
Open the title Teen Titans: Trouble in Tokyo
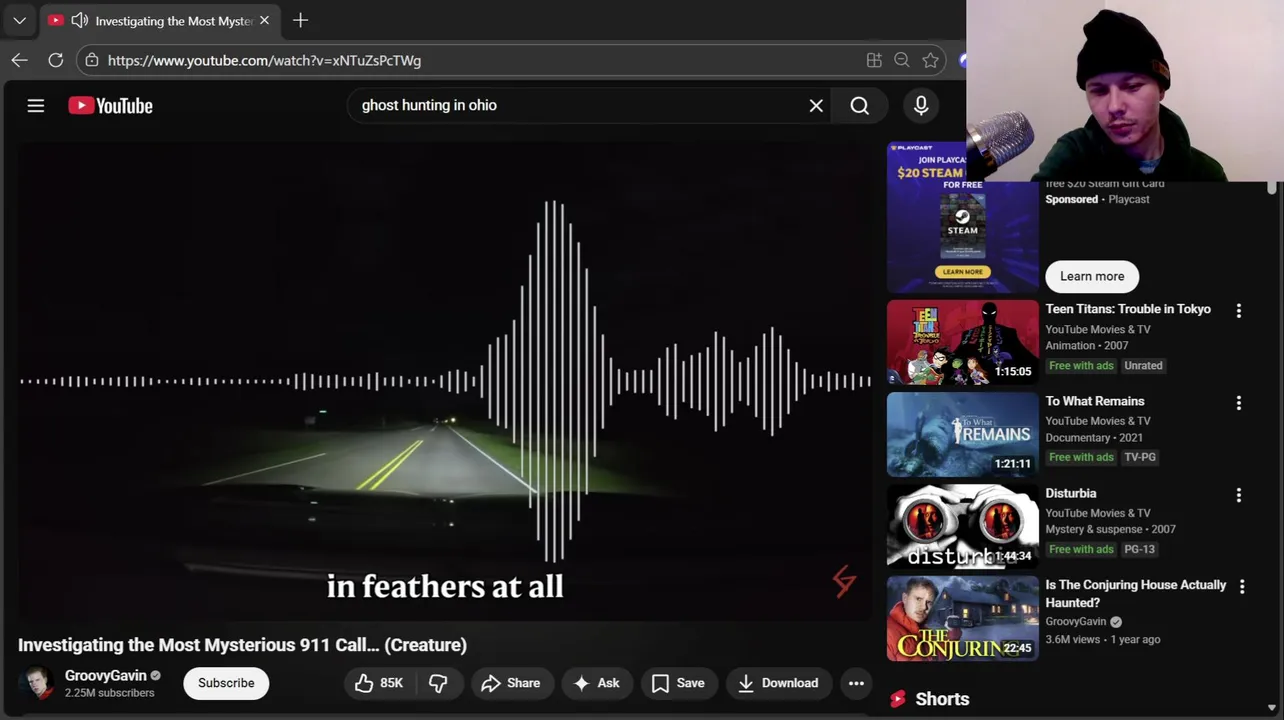1128,309
